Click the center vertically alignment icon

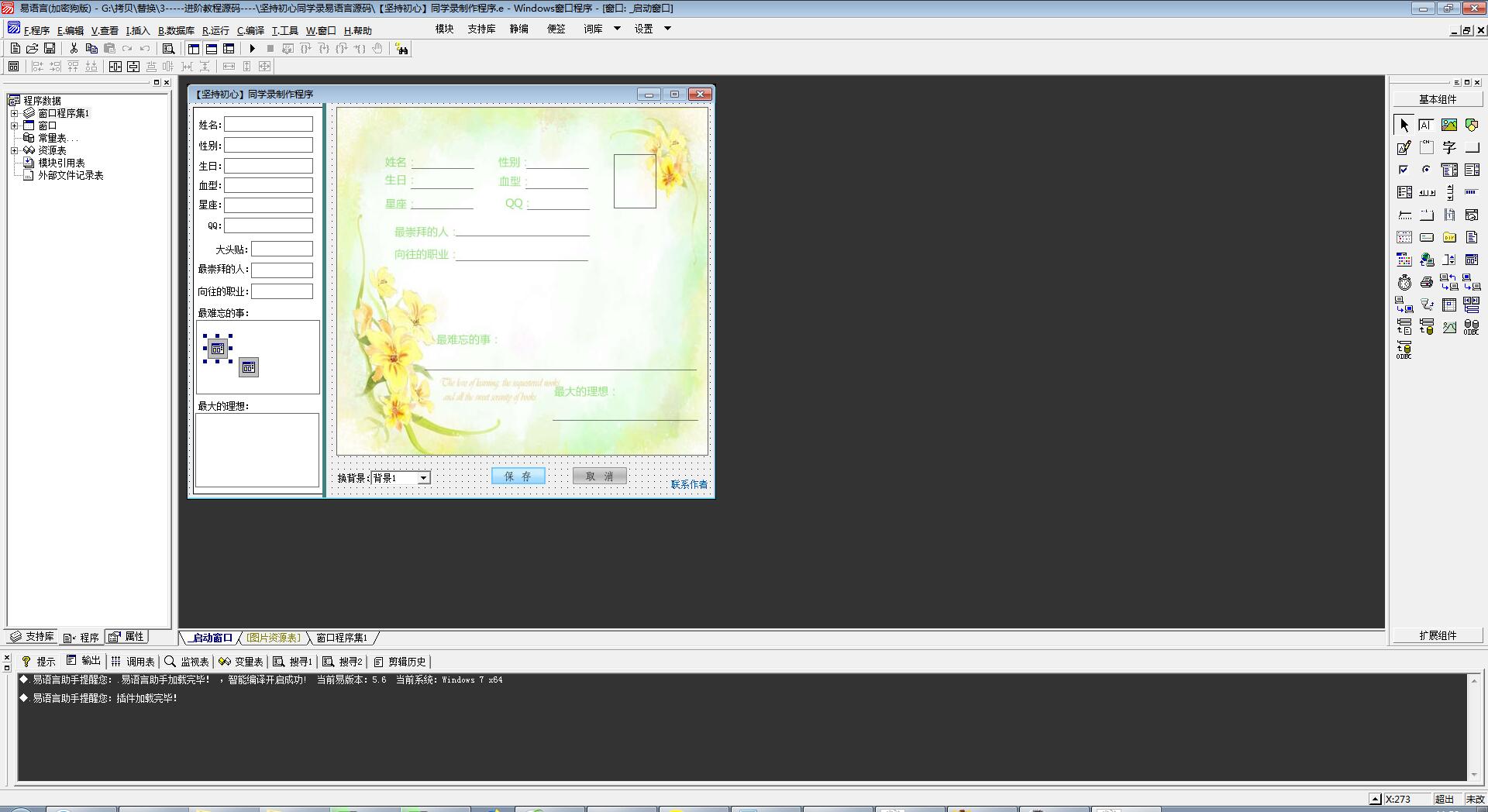tap(133, 67)
